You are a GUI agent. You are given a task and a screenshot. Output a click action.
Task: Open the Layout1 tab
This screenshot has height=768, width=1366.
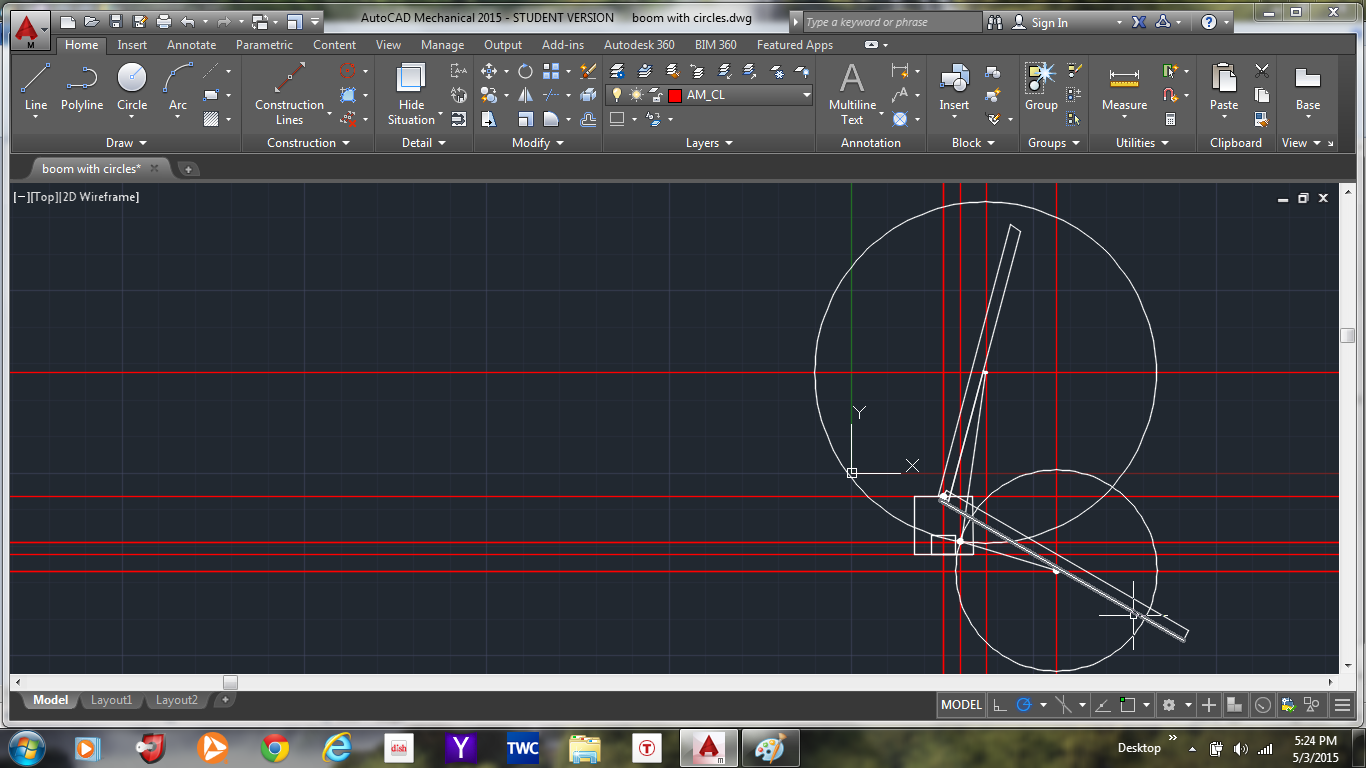(111, 700)
